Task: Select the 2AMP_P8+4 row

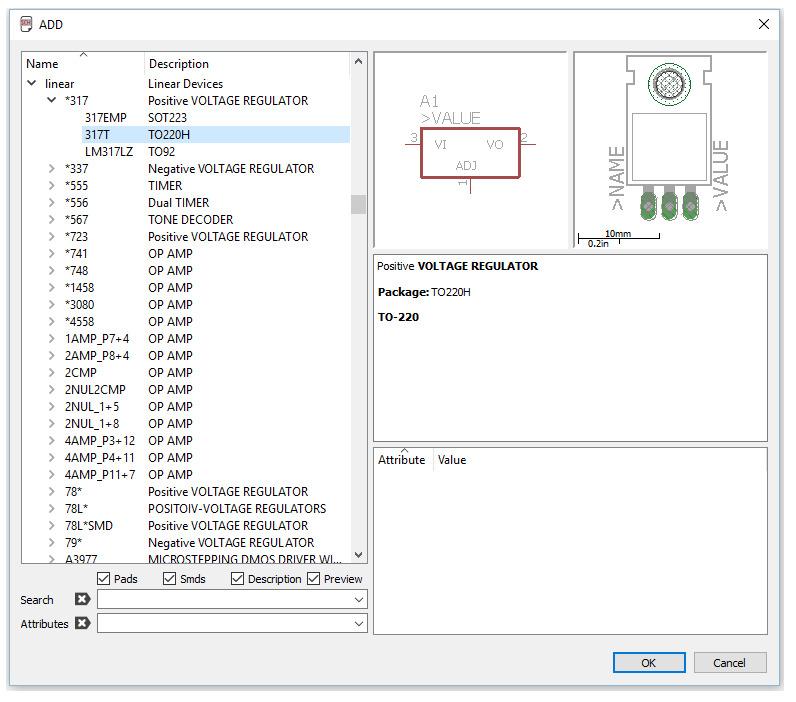Action: click(206, 355)
